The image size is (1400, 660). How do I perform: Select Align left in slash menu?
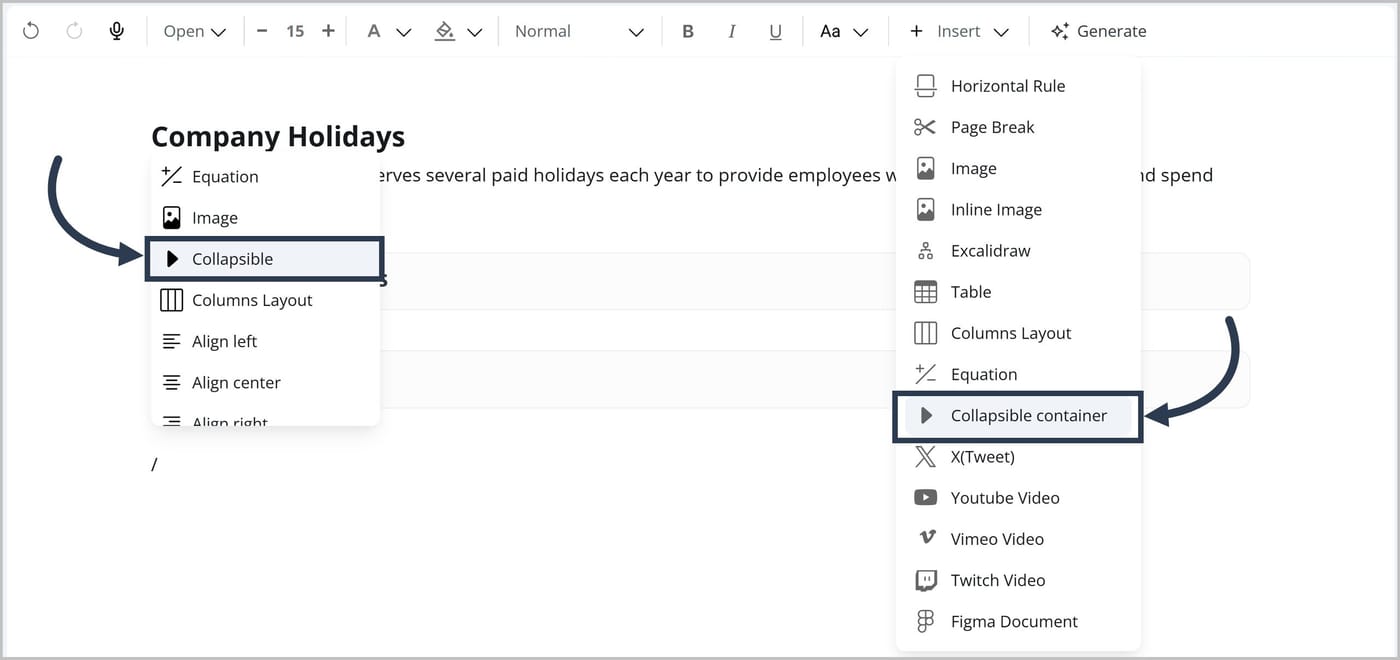coord(265,341)
